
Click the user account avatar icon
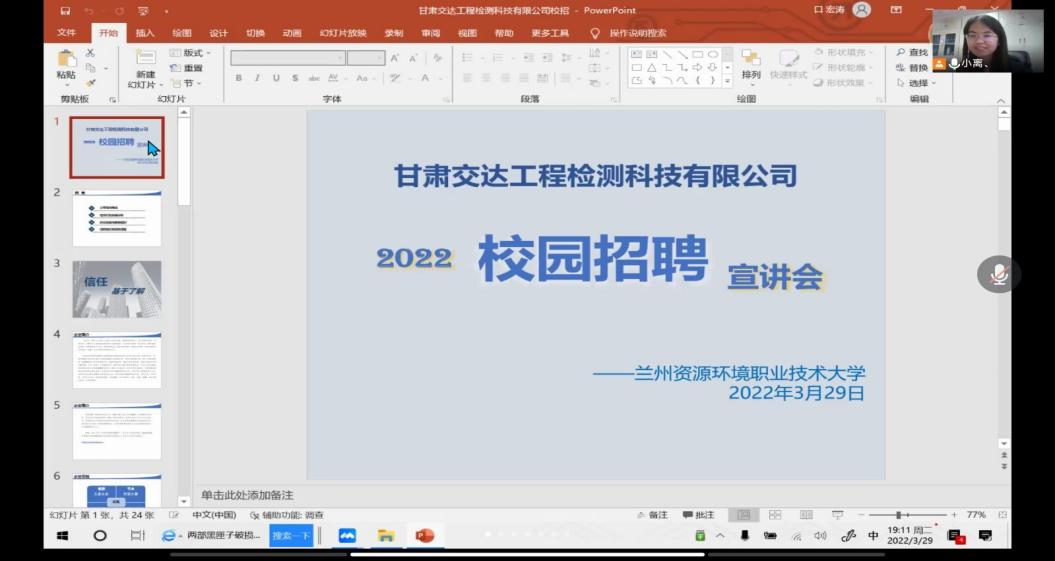861,9
